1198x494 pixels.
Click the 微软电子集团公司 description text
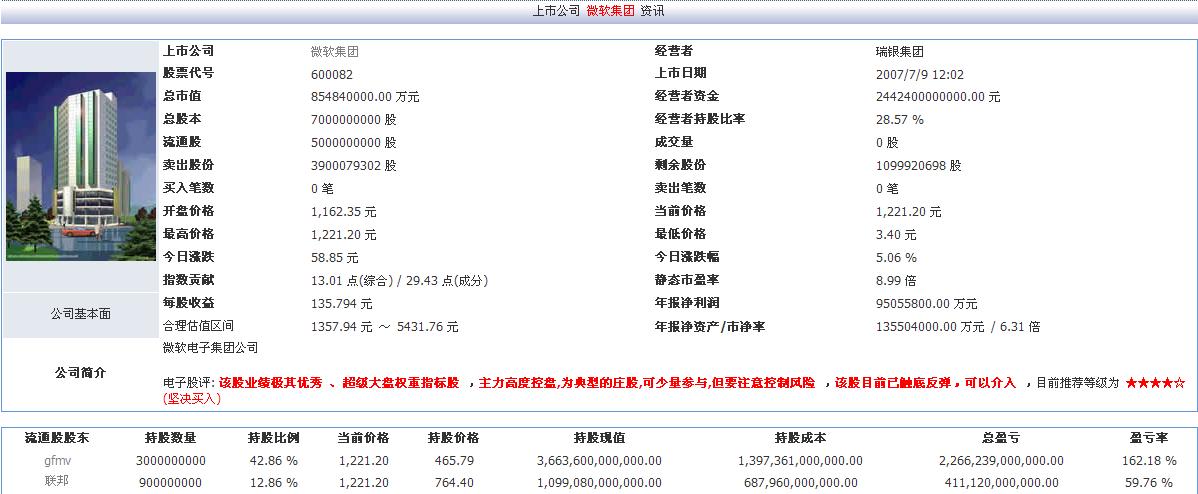(x=211, y=348)
